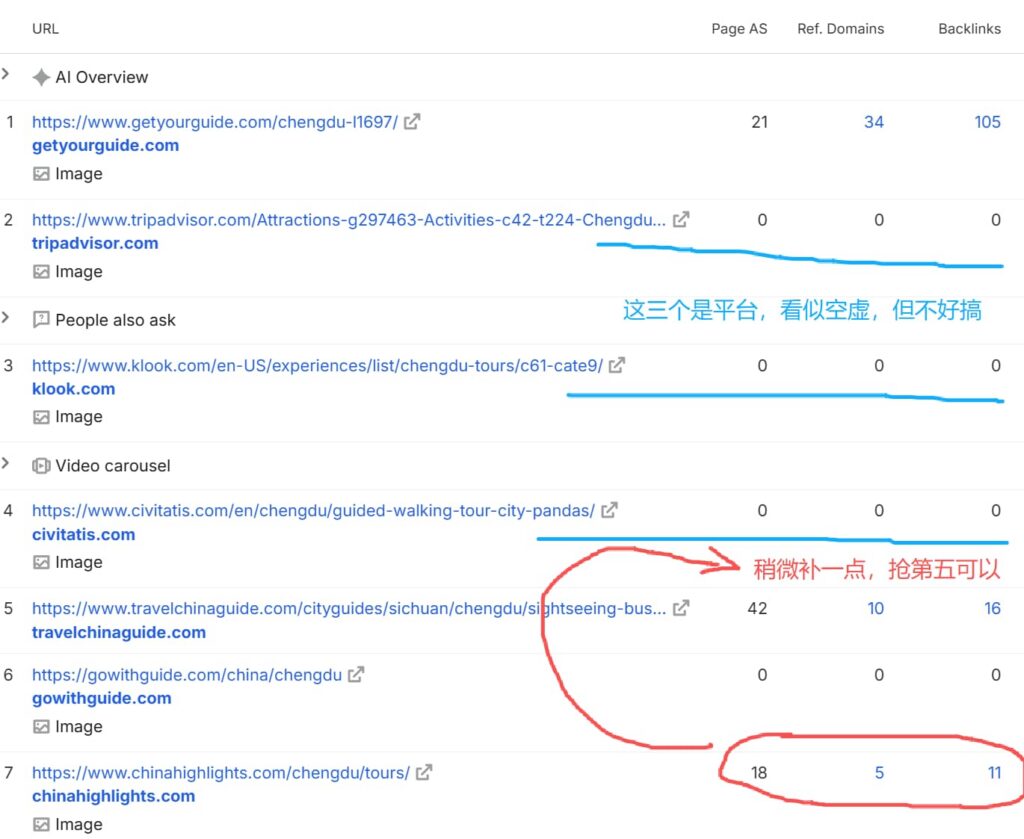The height and width of the screenshot is (839, 1024).
Task: Open the klook chengdu-tours URL
Action: click(317, 366)
